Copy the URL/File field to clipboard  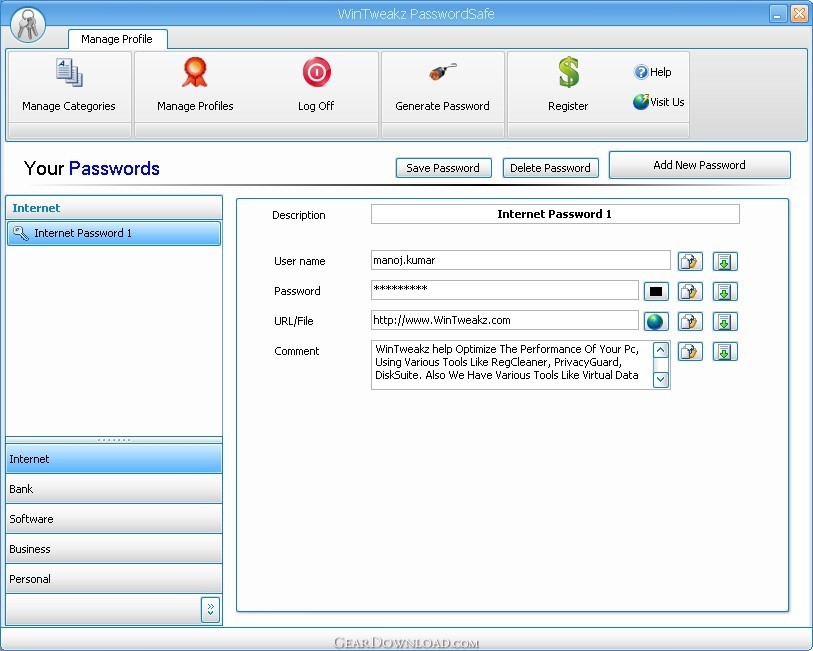click(x=690, y=321)
